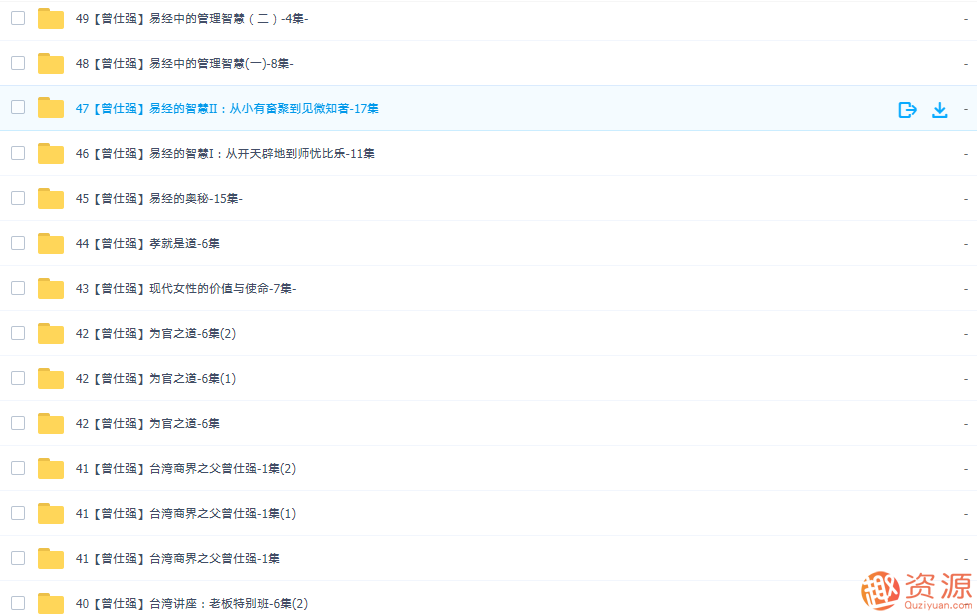Open folder icon for 45 易经的奥秘-15集

click(x=50, y=198)
